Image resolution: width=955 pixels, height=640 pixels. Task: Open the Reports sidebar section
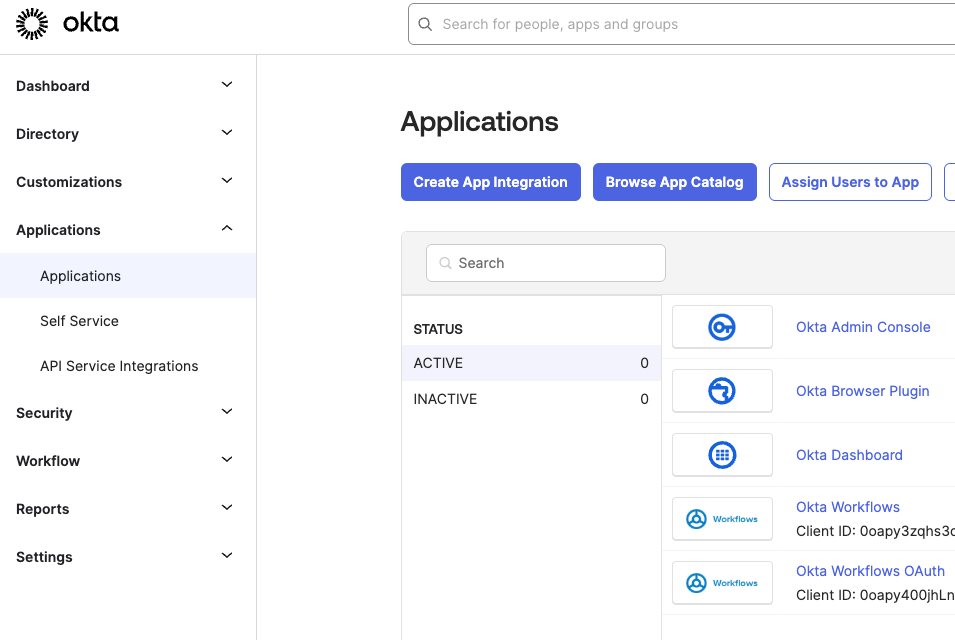[43, 509]
